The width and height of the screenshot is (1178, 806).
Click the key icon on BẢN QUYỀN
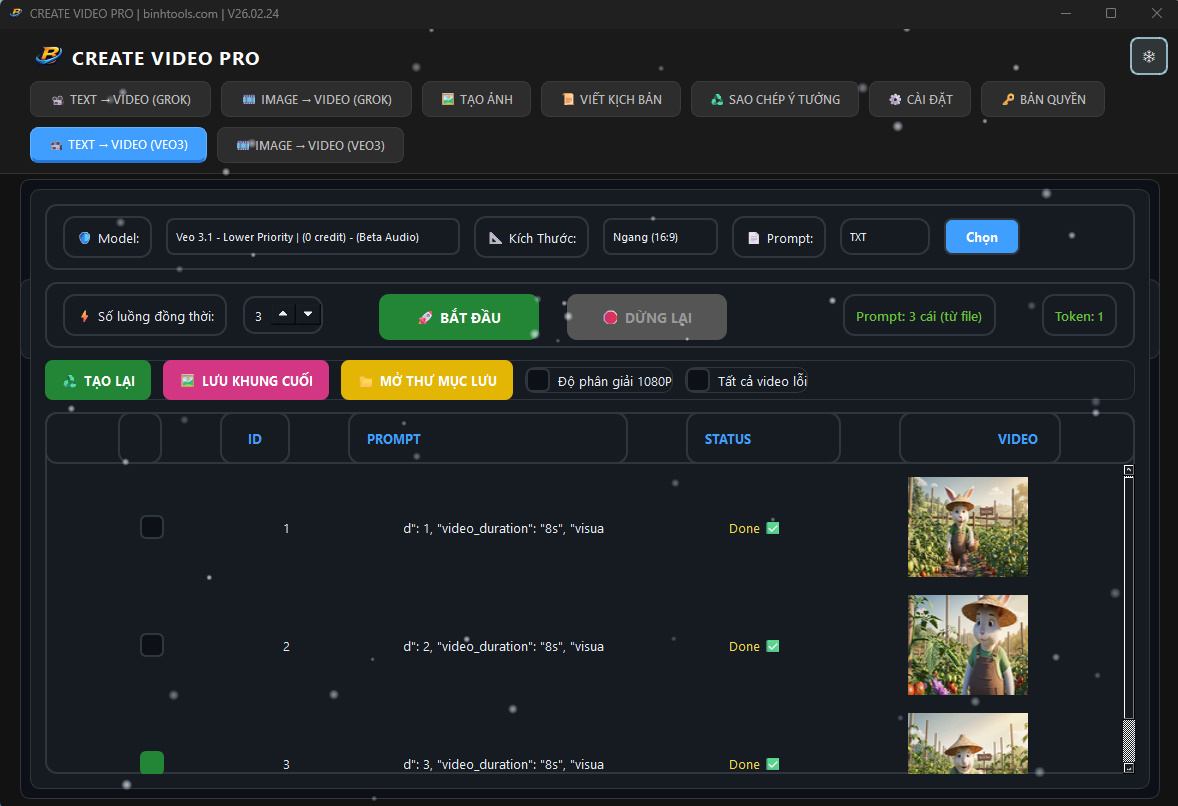pos(1009,99)
